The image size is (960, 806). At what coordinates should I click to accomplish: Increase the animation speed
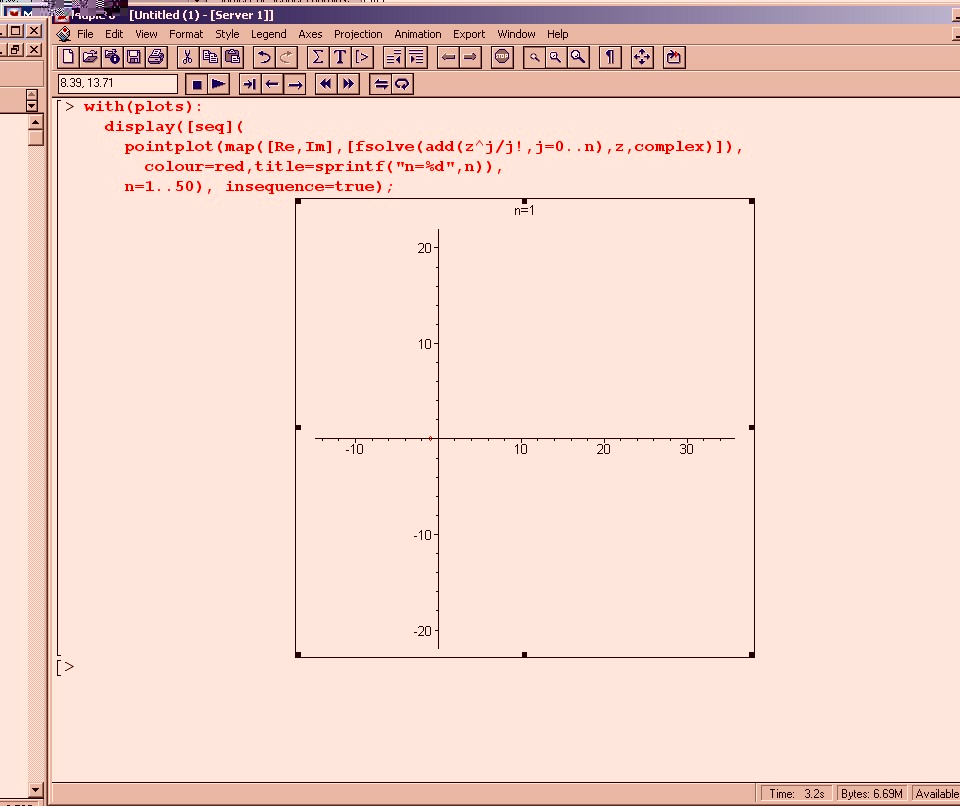(348, 84)
